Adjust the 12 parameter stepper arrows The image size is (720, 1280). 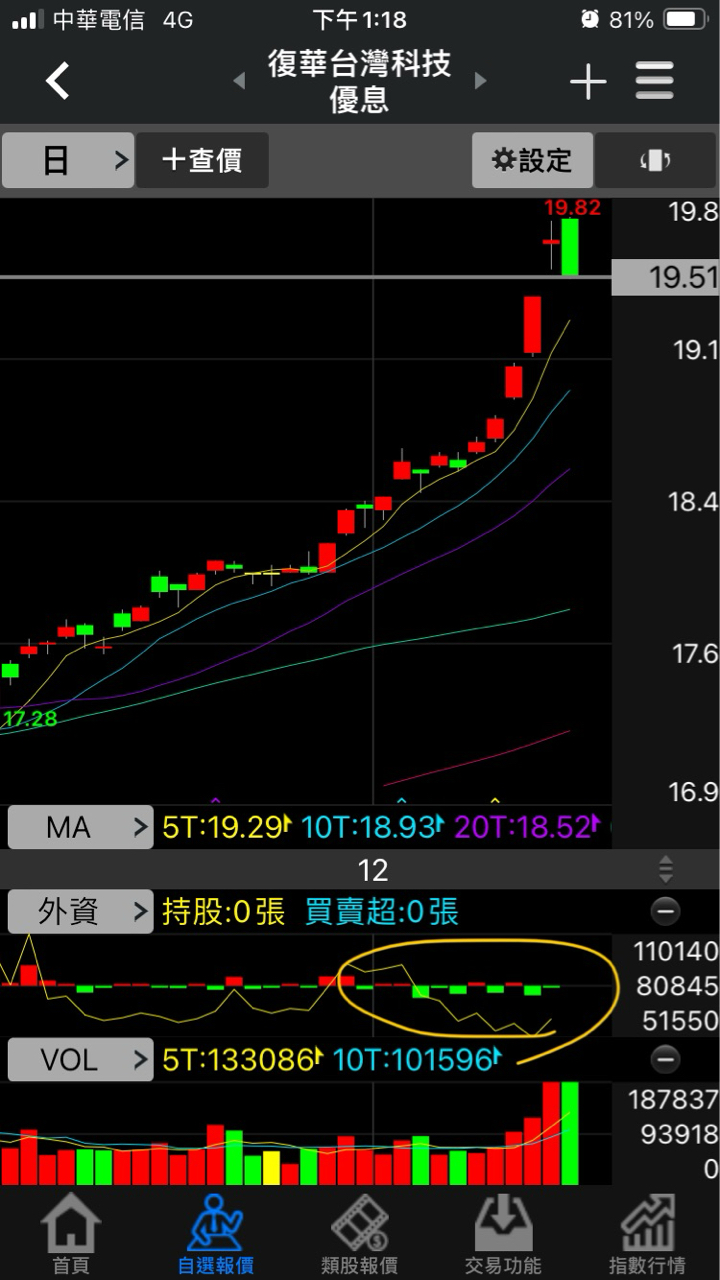666,870
